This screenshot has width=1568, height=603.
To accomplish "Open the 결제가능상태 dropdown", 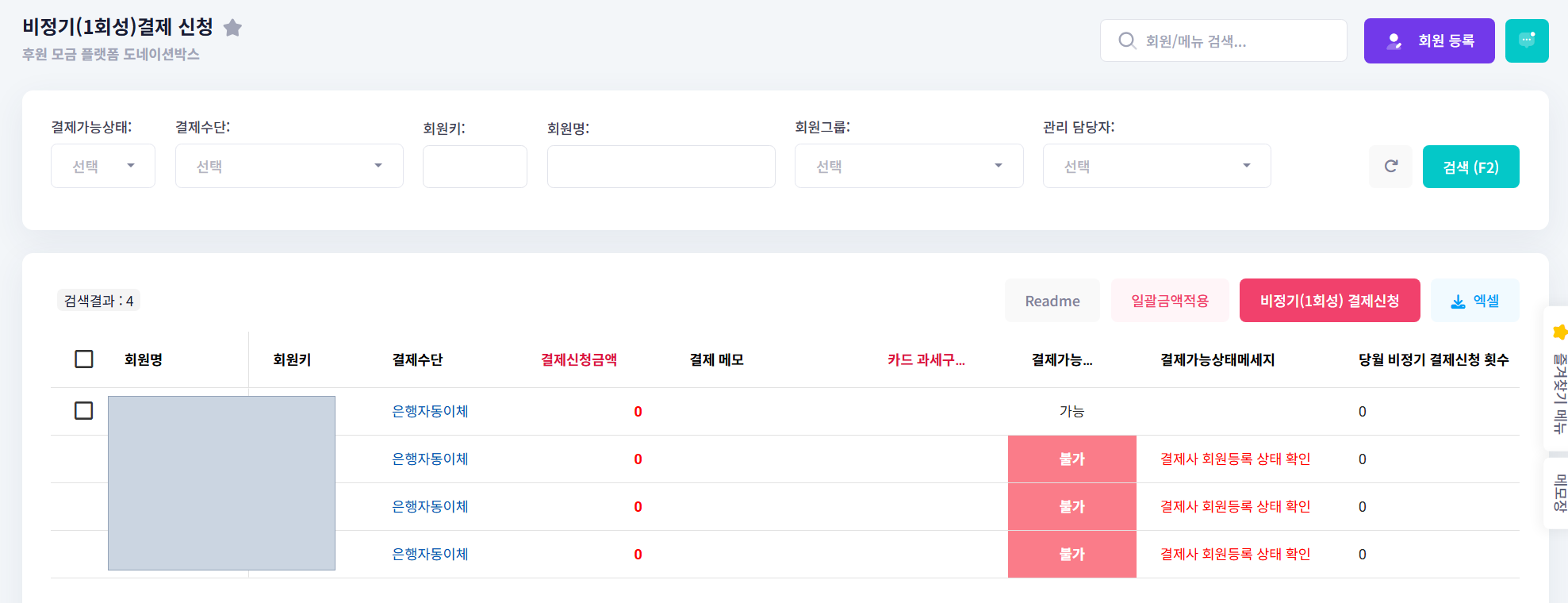I will pos(103,166).
